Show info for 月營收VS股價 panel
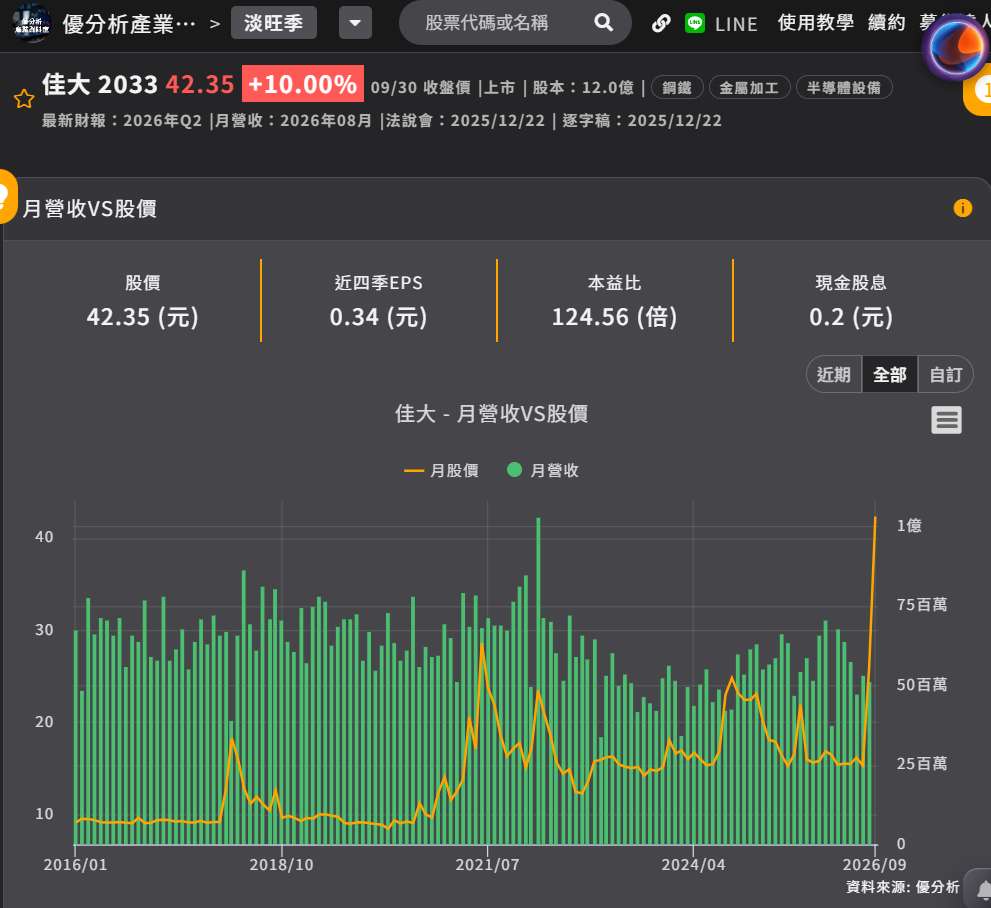The image size is (991, 908). coord(962,208)
